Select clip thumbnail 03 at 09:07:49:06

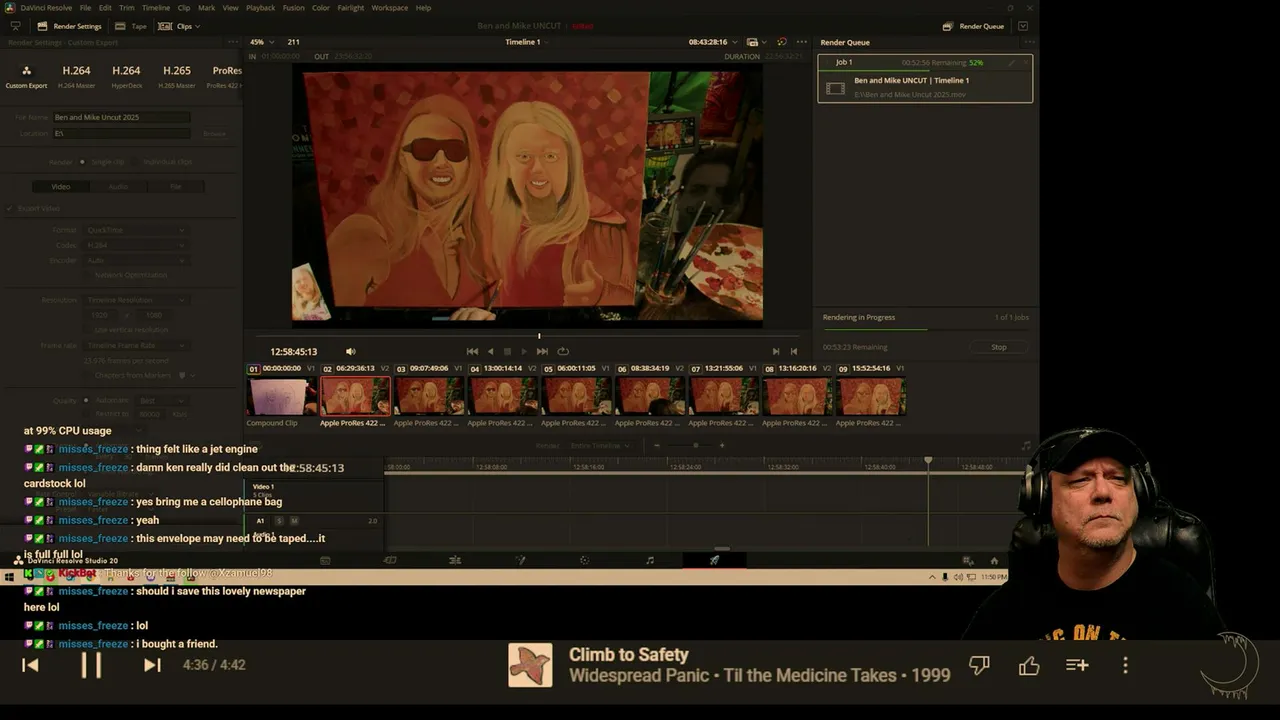pos(429,396)
